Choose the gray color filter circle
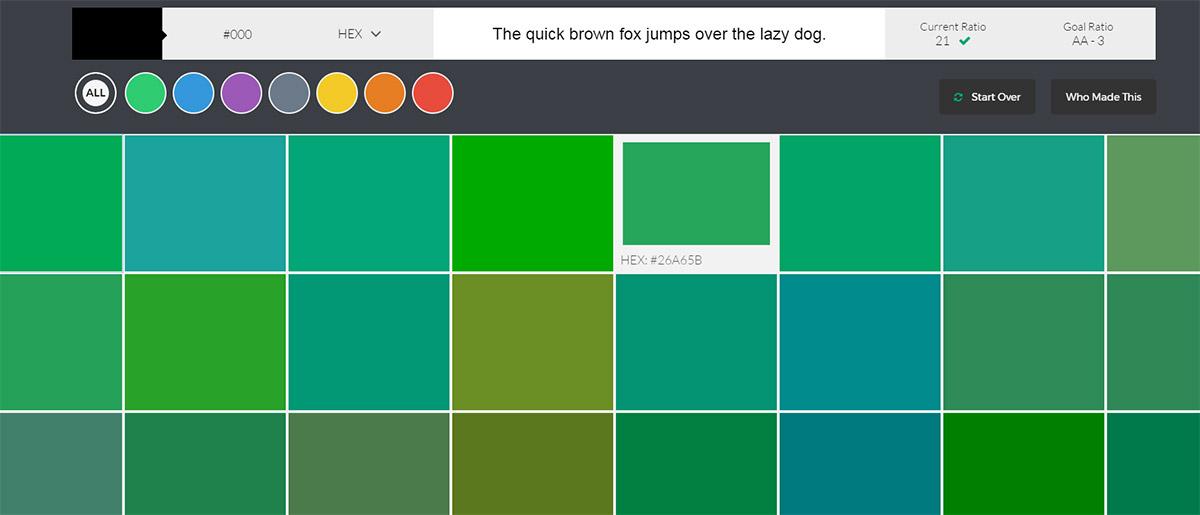Viewport: 1200px width, 515px height. [x=289, y=94]
